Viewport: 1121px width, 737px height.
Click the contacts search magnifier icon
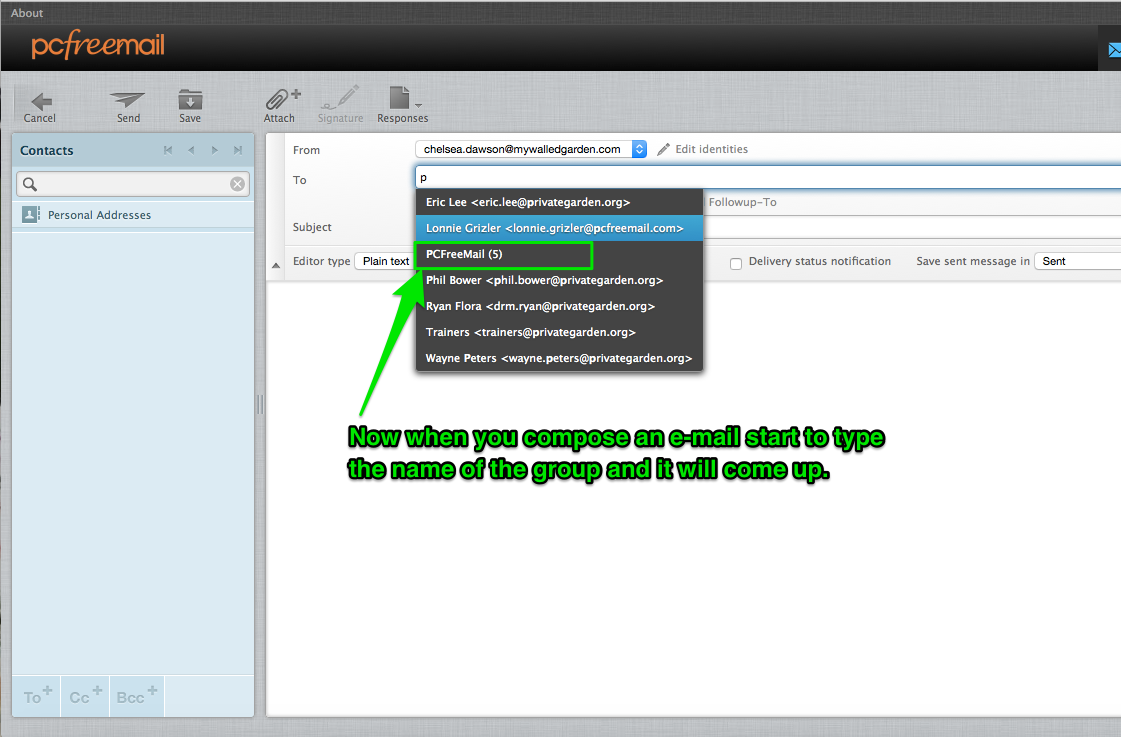point(30,184)
